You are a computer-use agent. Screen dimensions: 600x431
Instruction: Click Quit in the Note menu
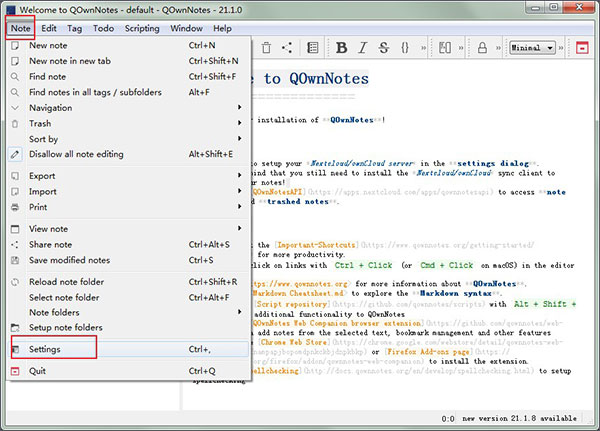coord(39,371)
